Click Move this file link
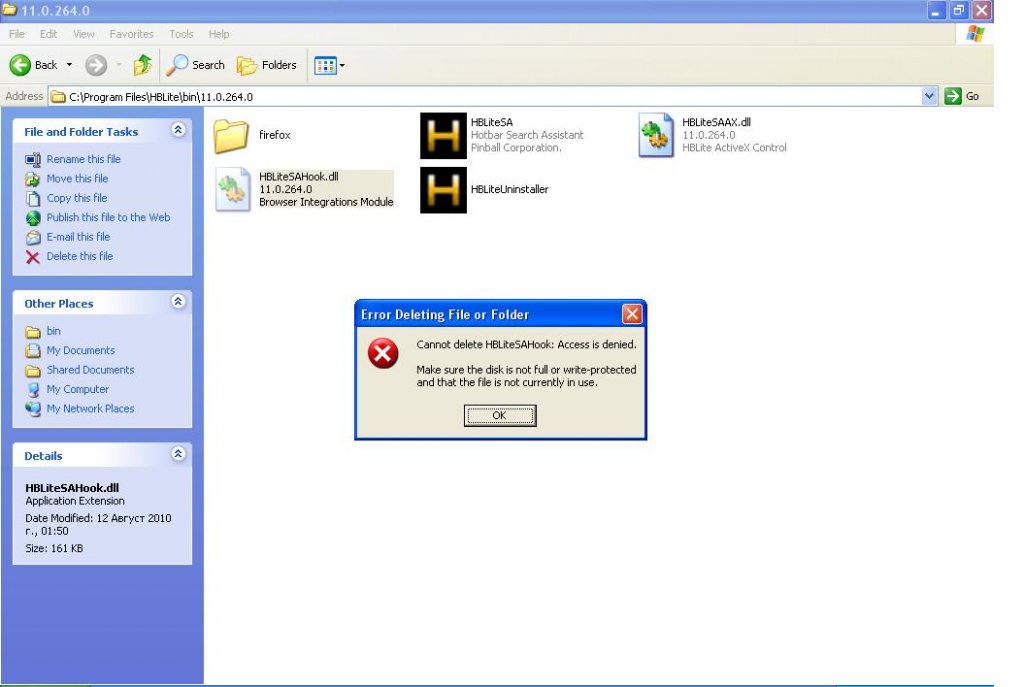 [x=77, y=178]
